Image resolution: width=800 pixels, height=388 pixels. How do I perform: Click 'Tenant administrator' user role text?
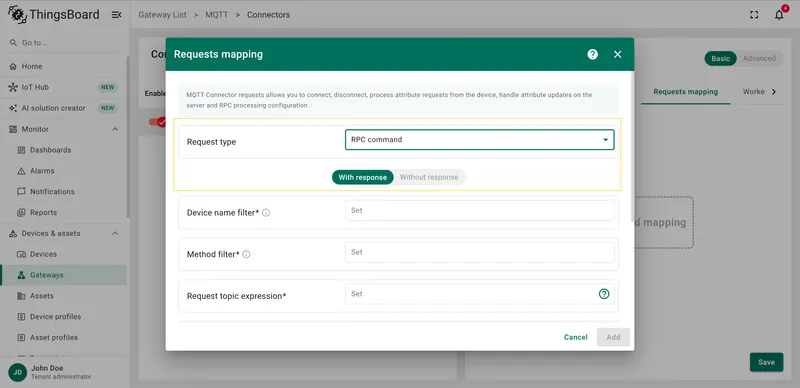(x=61, y=377)
